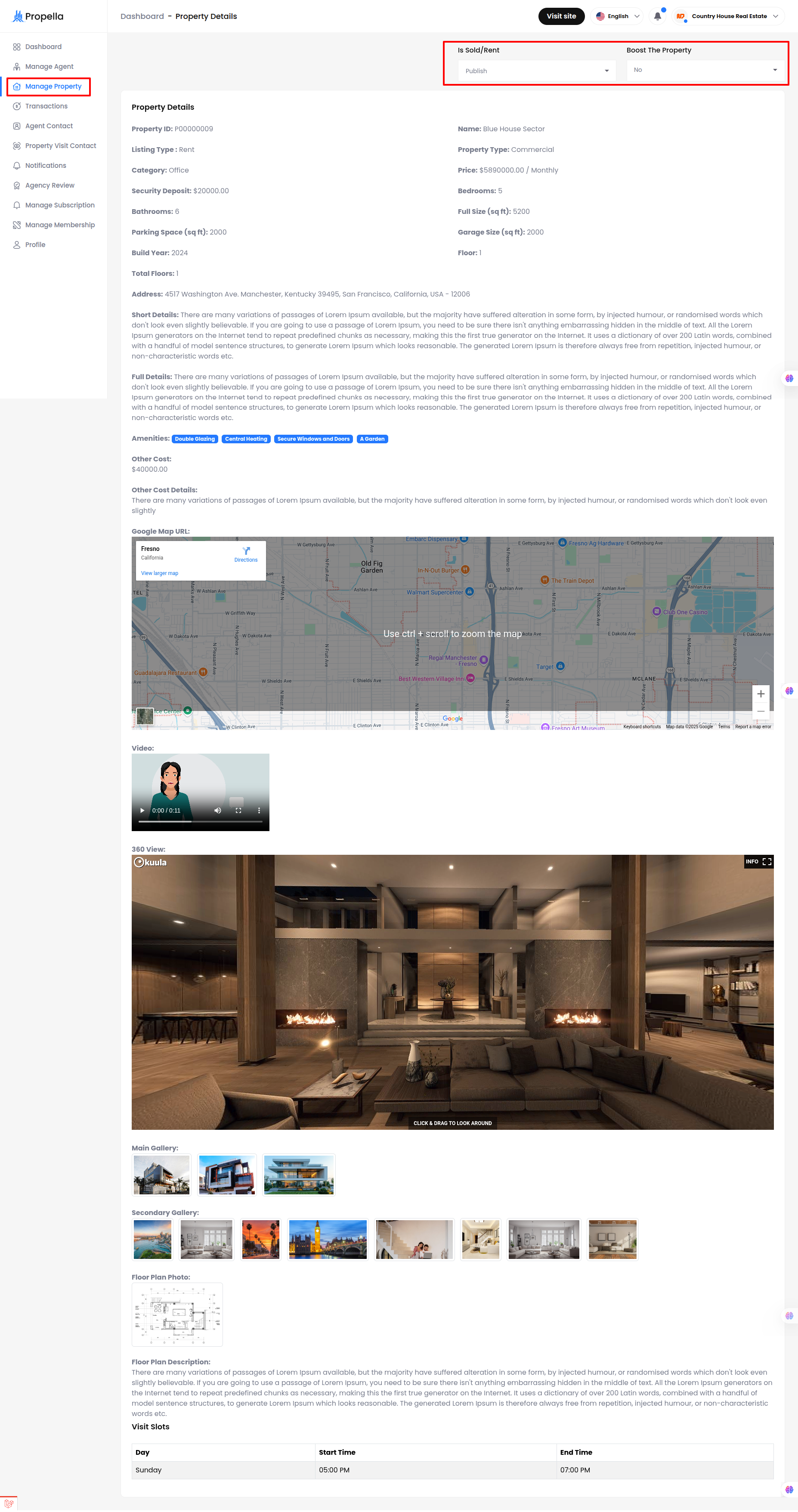This screenshot has height=1512, width=798.
Task: Click Sunday in visit slots table
Action: coord(148,1470)
